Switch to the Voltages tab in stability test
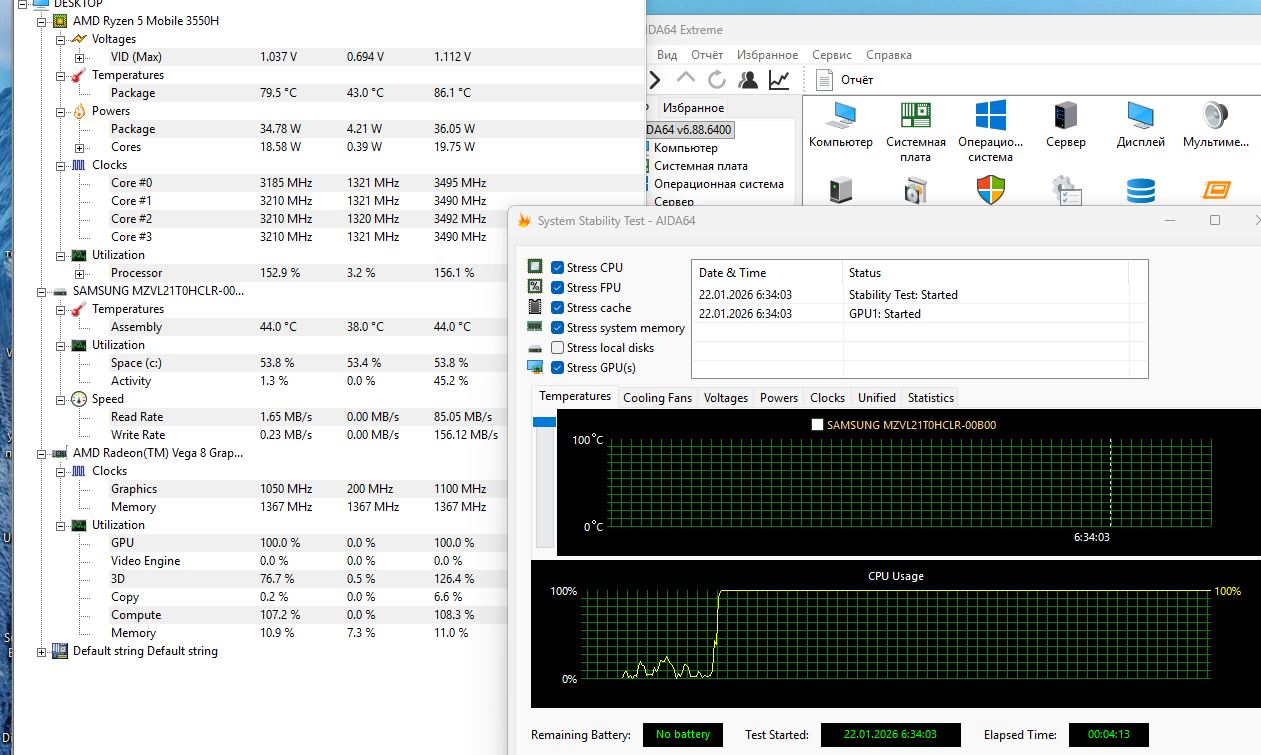 pos(726,398)
